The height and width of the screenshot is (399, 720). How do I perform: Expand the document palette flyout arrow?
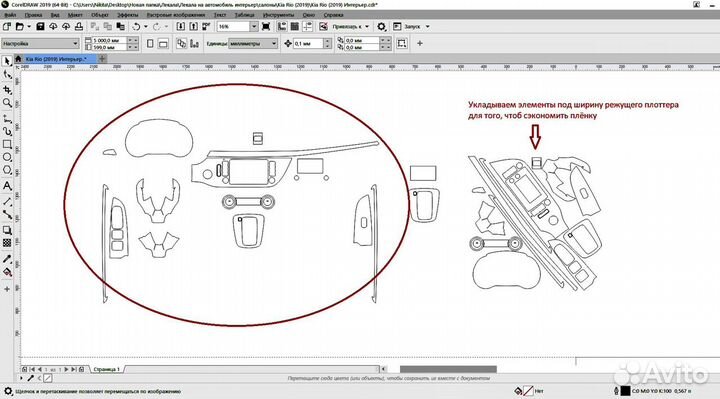coord(21,378)
